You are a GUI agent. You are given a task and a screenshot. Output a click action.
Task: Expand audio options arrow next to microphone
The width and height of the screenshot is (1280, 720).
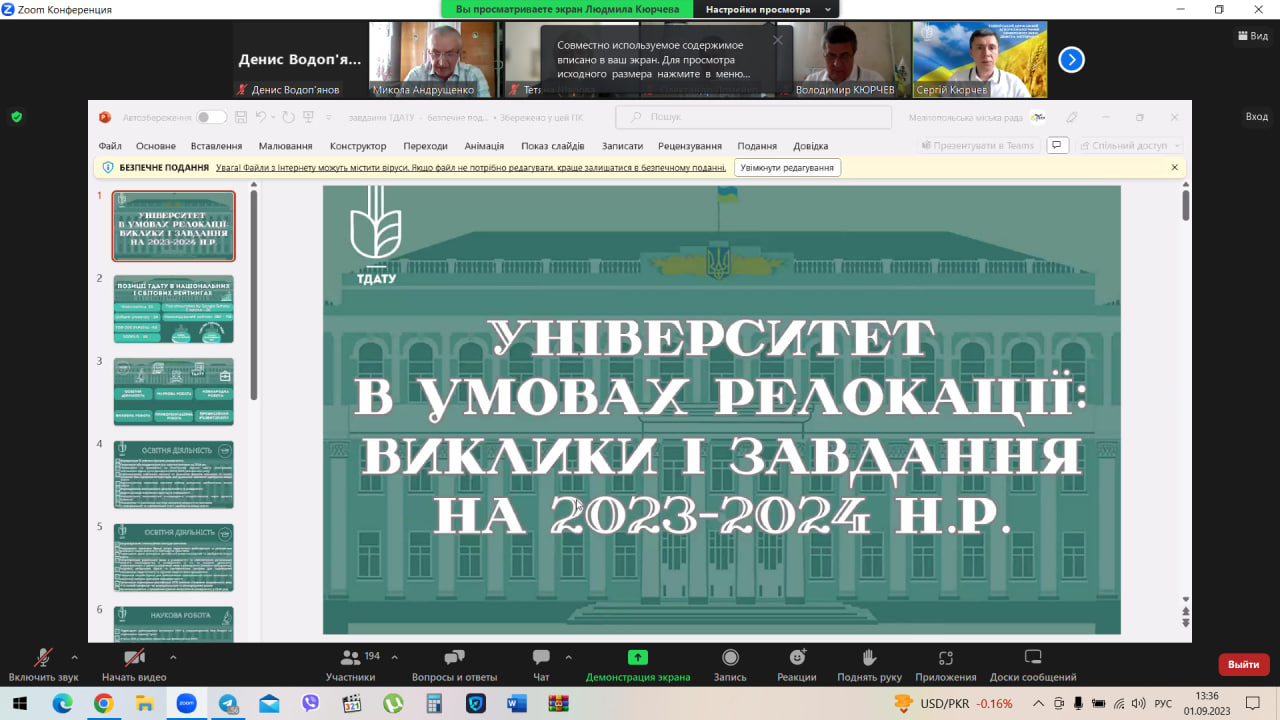tap(74, 657)
